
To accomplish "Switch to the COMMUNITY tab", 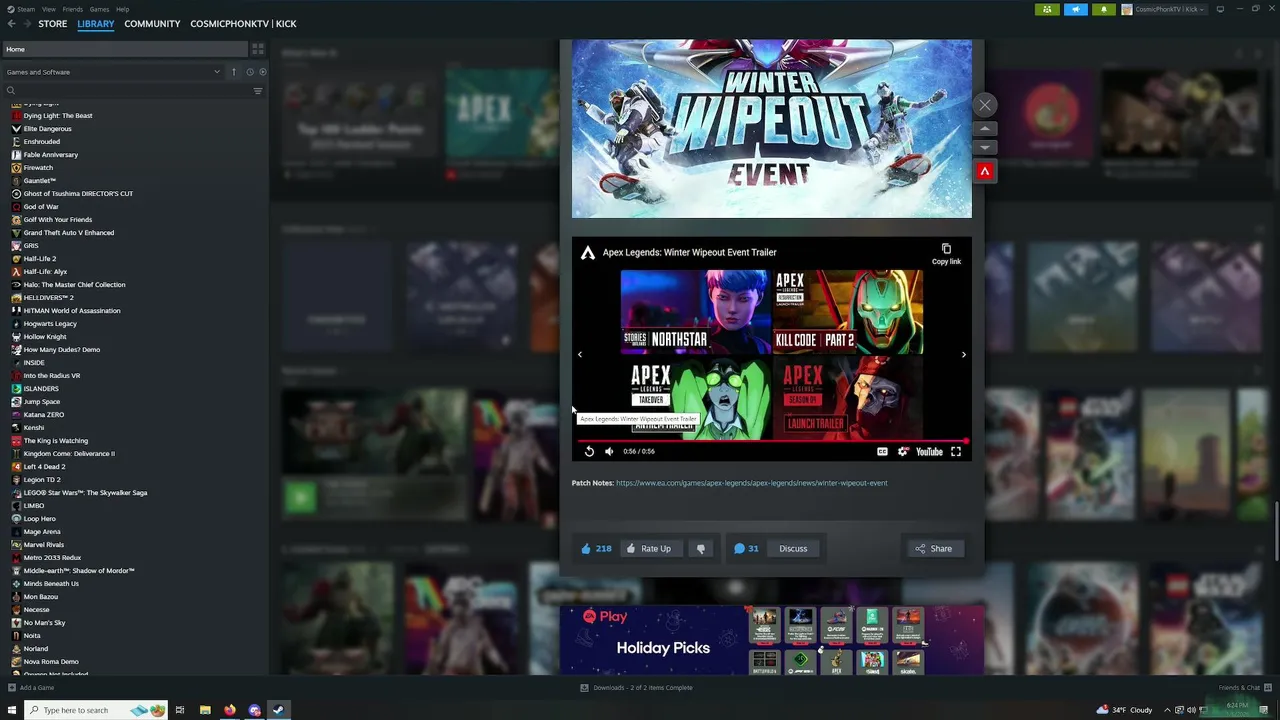I will tap(152, 23).
